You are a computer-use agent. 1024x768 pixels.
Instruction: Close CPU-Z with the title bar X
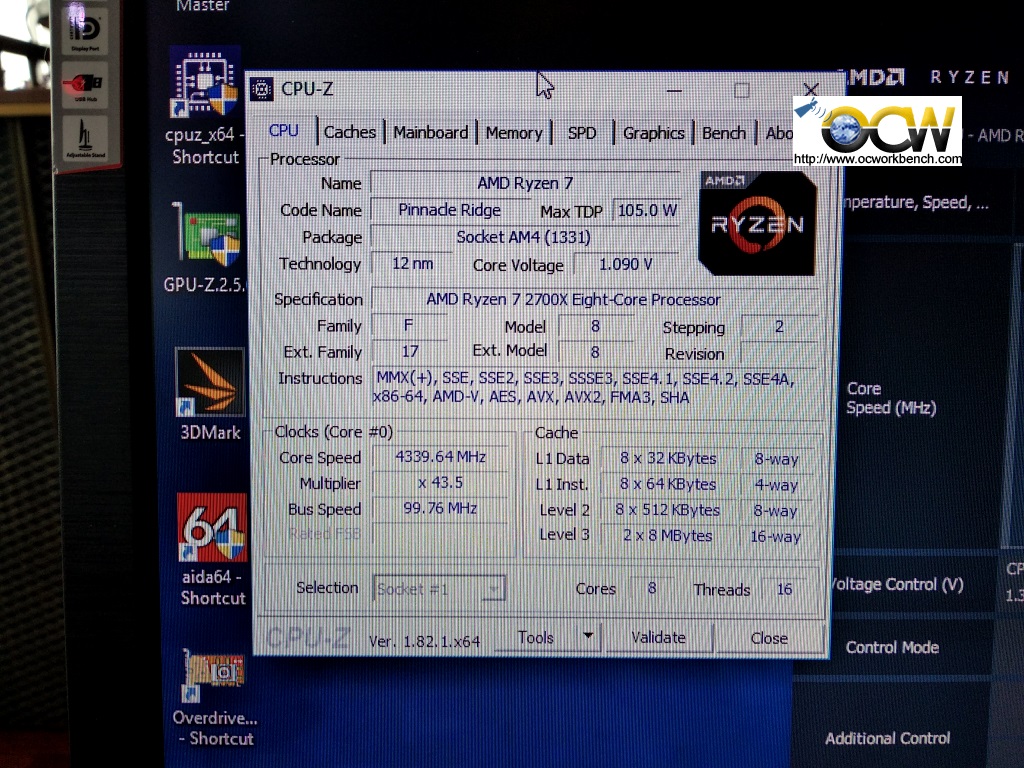click(810, 89)
